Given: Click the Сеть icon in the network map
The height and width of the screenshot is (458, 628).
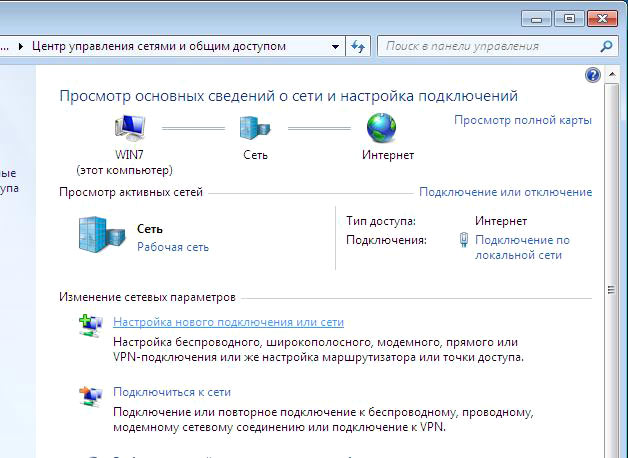Looking at the screenshot, I should tap(254, 127).
